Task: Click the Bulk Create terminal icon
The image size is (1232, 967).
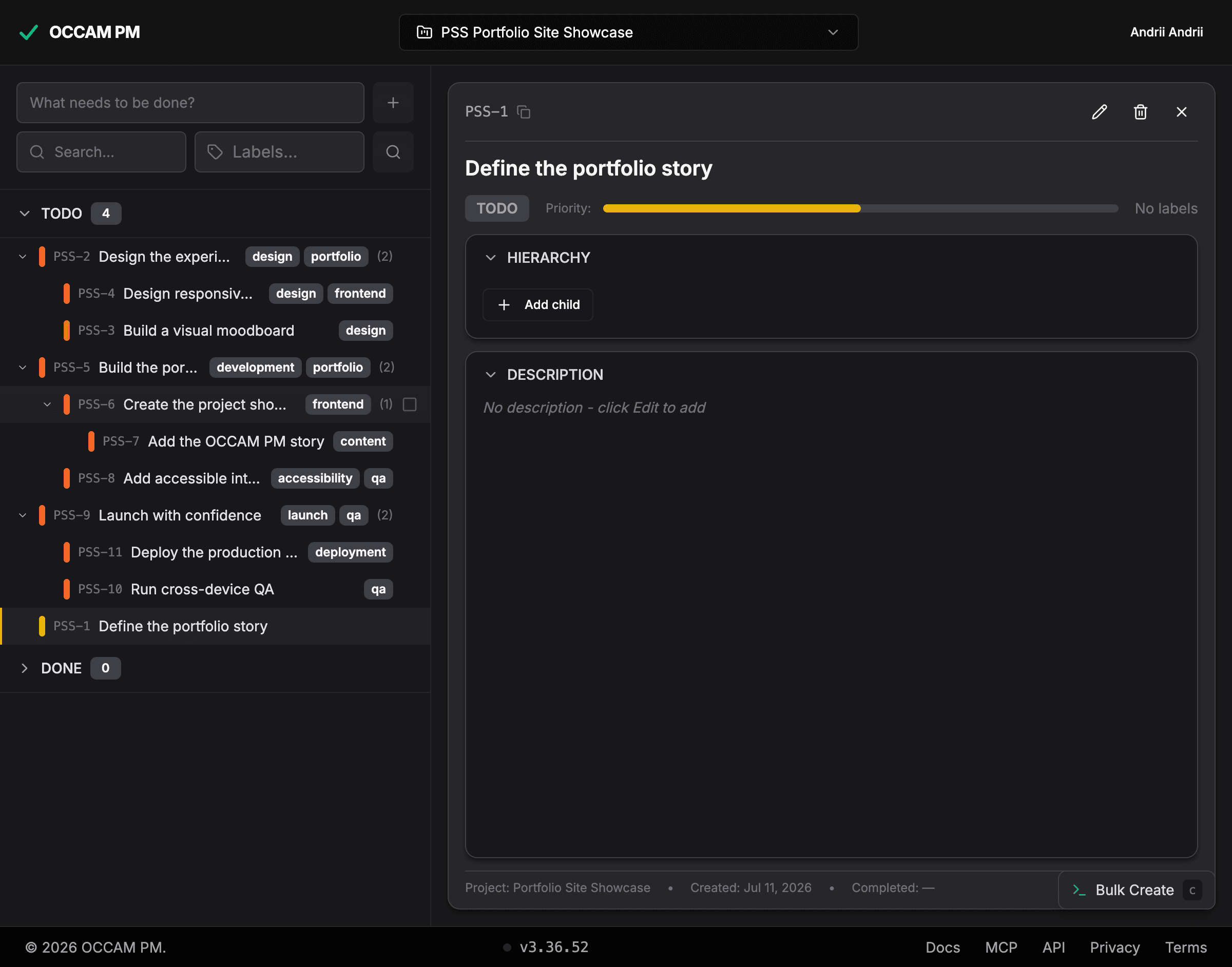Action: (1079, 890)
